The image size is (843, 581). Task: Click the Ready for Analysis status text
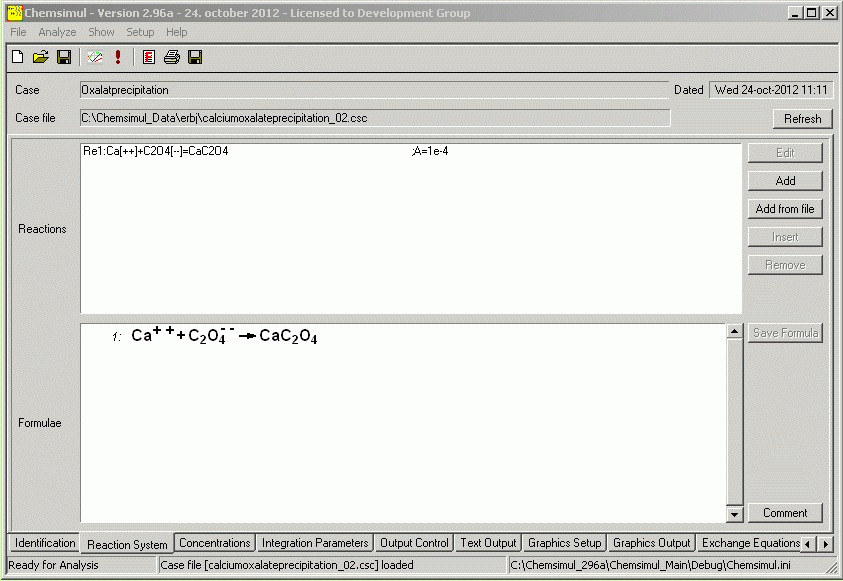[53, 565]
